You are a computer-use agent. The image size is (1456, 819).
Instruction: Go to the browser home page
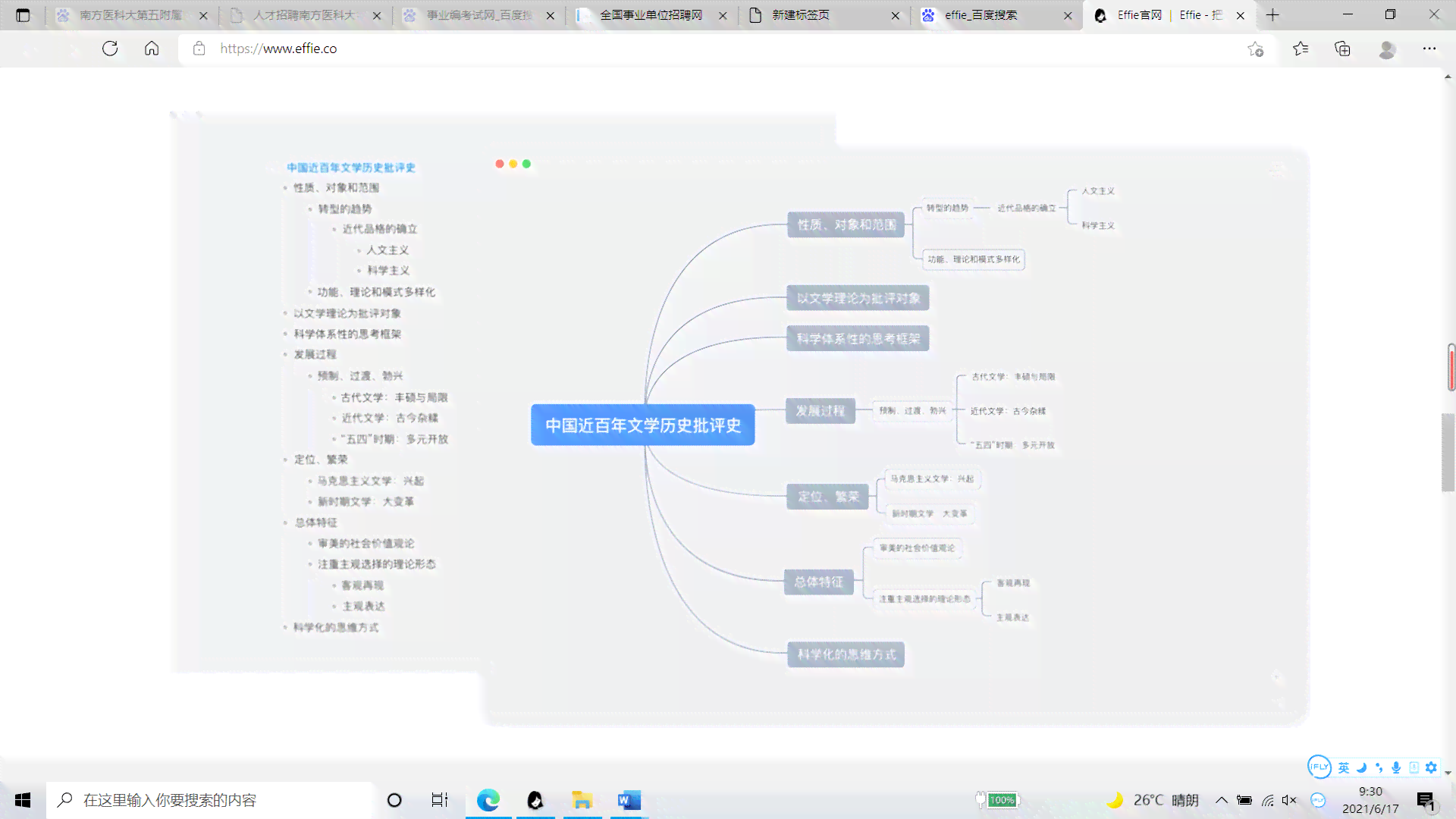coord(152,49)
